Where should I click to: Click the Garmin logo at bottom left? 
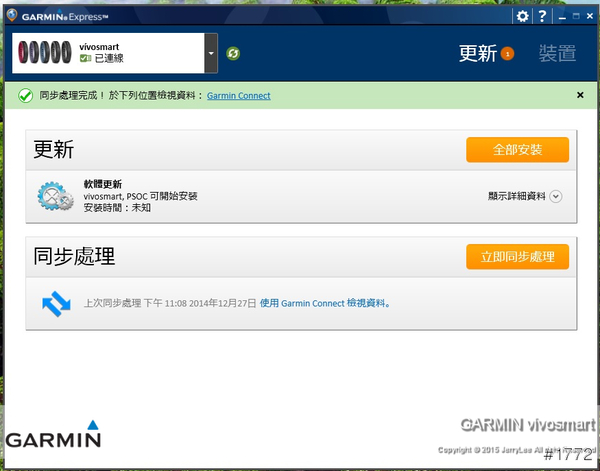(53, 434)
